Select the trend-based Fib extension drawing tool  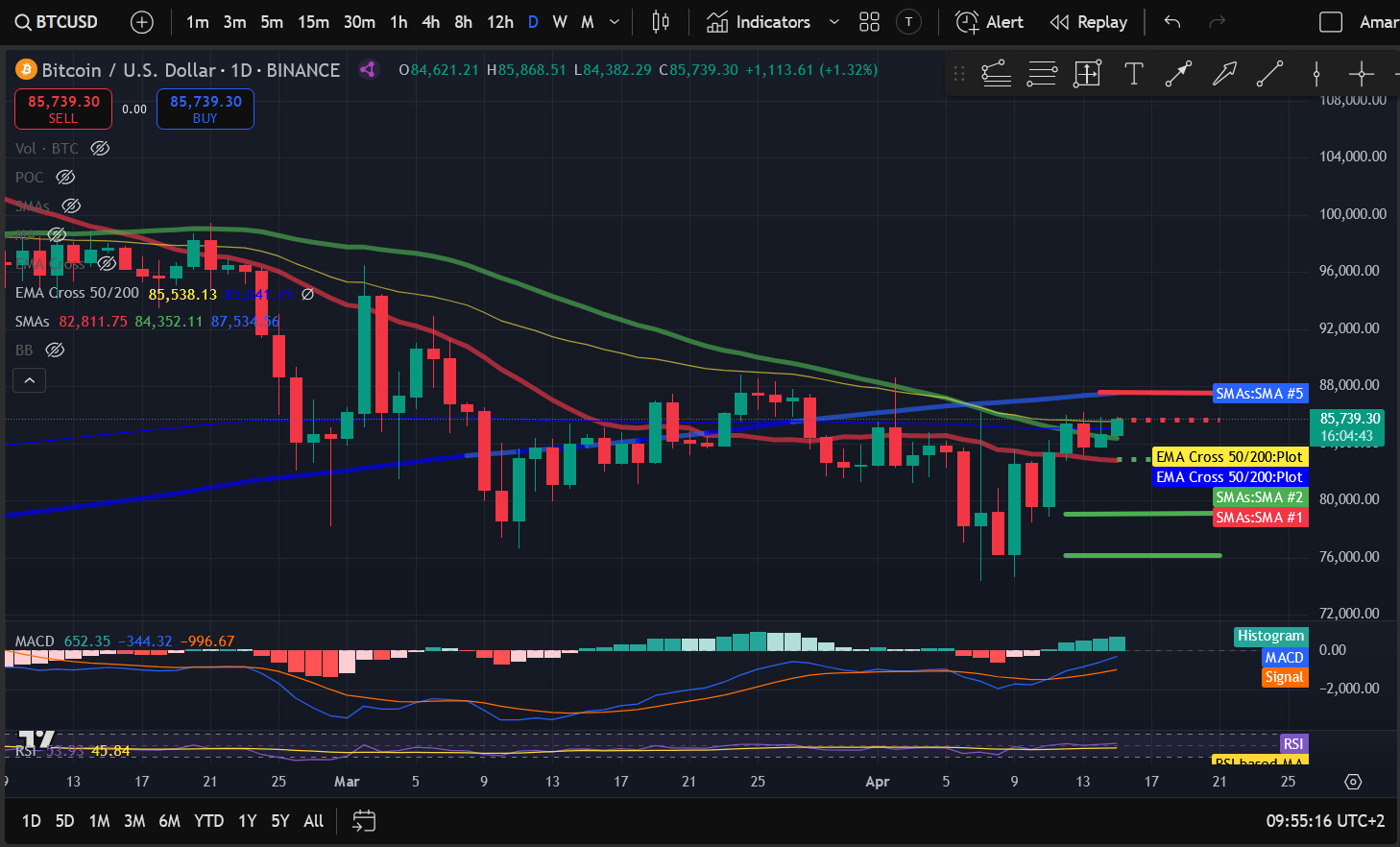point(997,74)
